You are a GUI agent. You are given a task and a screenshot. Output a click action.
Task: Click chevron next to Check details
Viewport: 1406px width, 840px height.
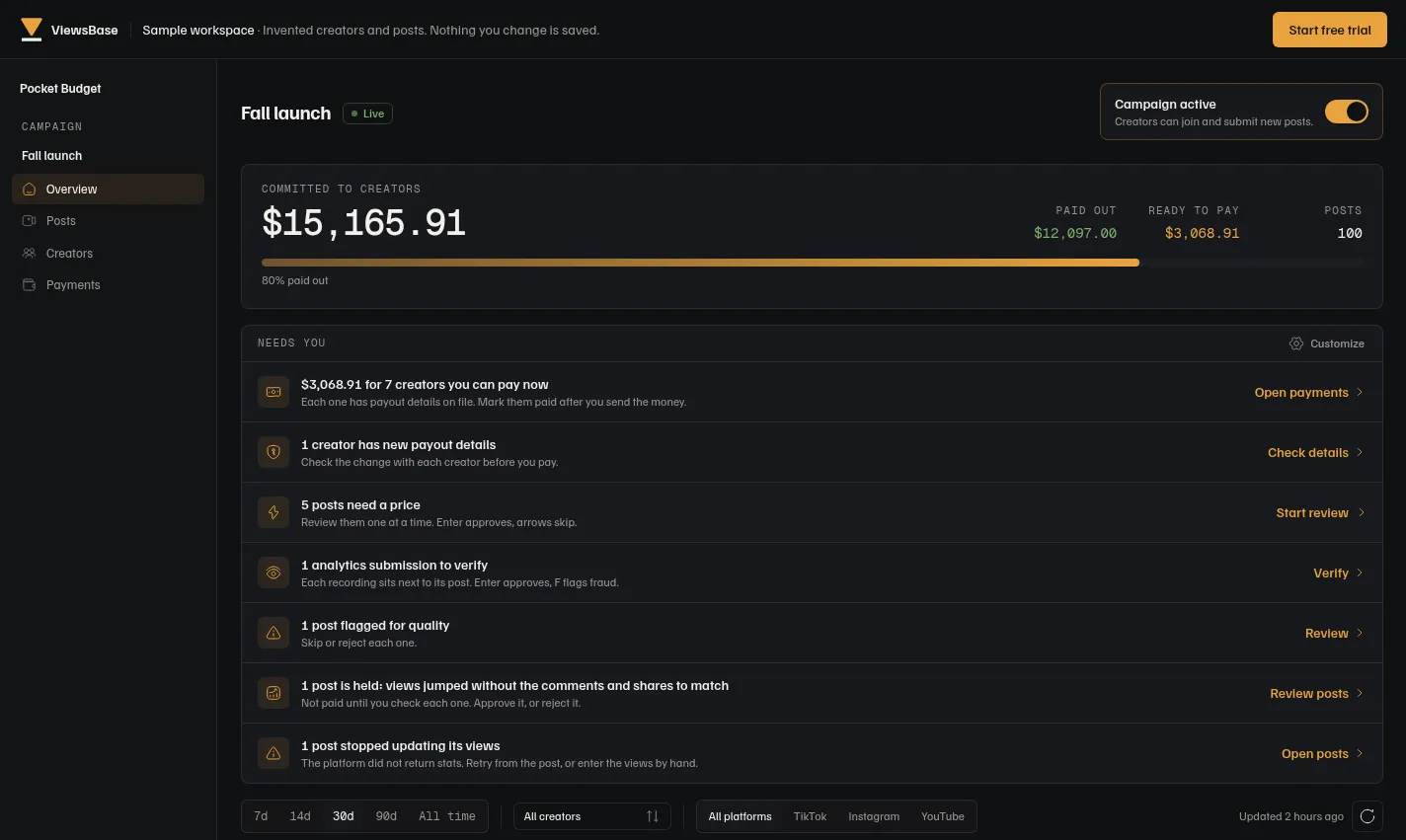pyautogui.click(x=1360, y=452)
